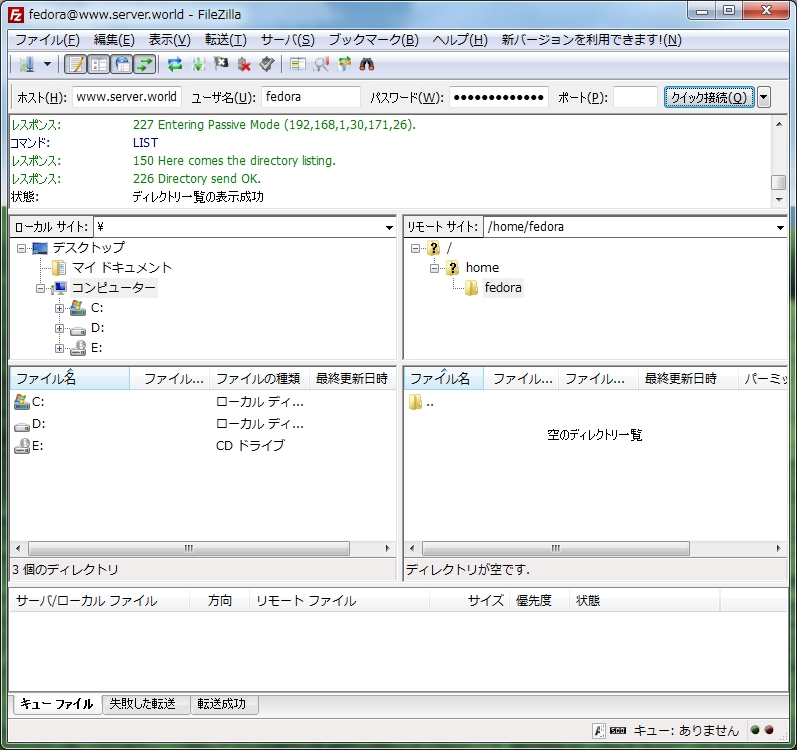Sort remote list by ファイル名 column
This screenshot has height=750, width=797.
(x=444, y=378)
